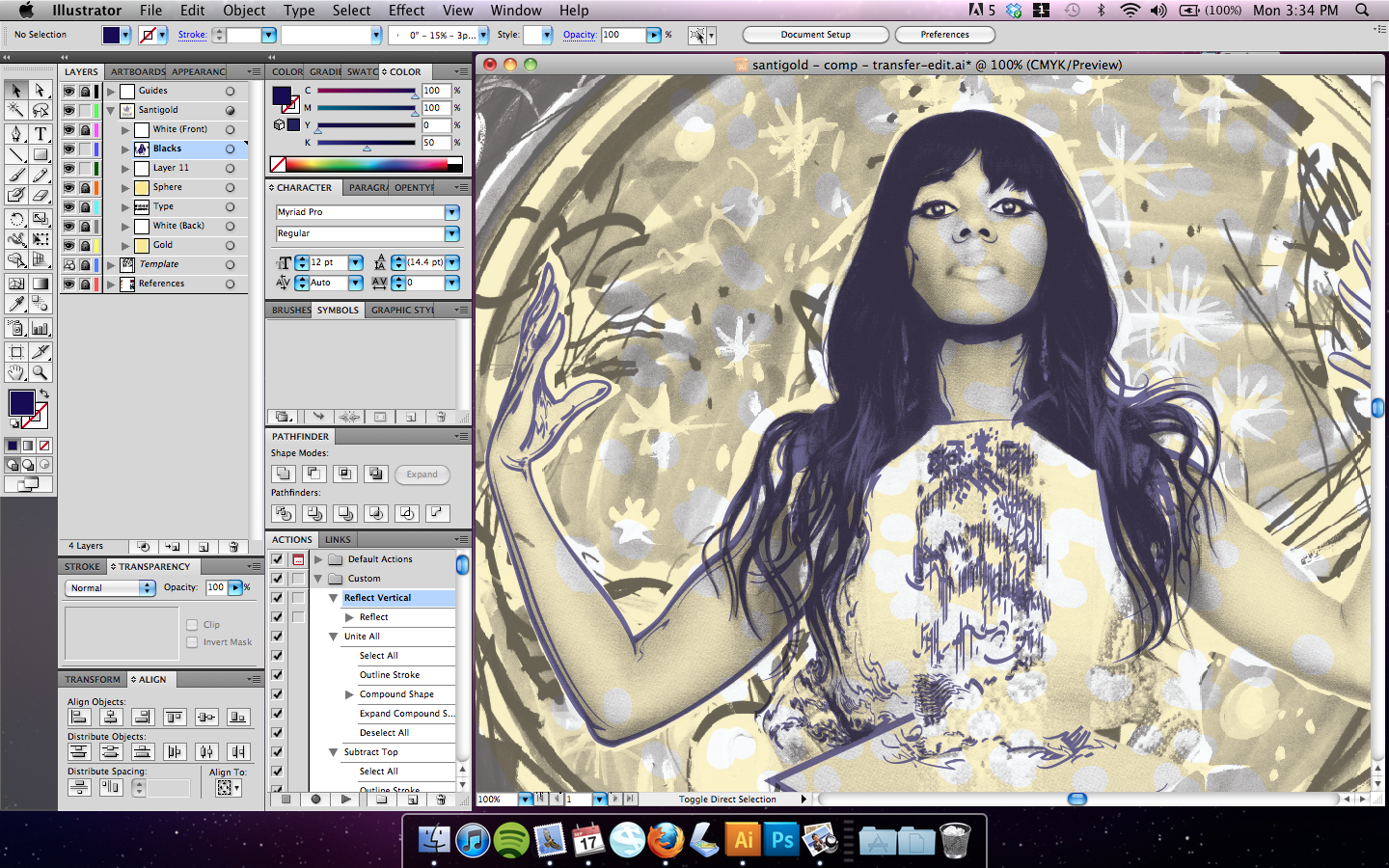The width and height of the screenshot is (1389, 868).
Task: Click the Unite shape mode in Pathfinder
Action: (283, 474)
